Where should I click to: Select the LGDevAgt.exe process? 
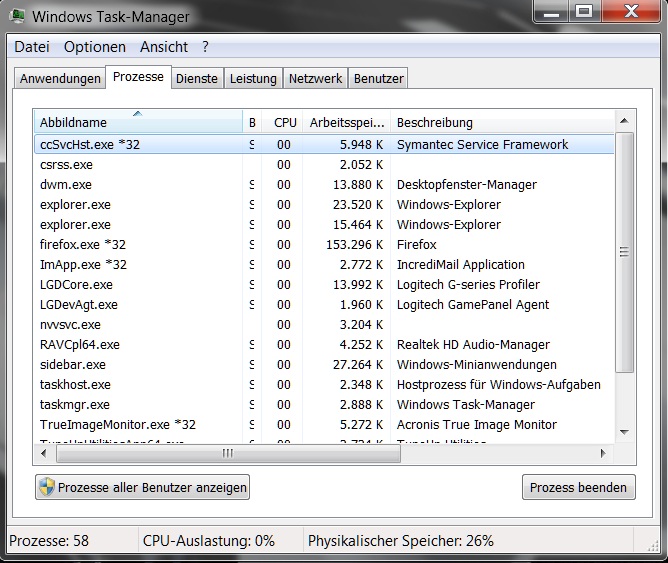pyautogui.click(x=324, y=304)
